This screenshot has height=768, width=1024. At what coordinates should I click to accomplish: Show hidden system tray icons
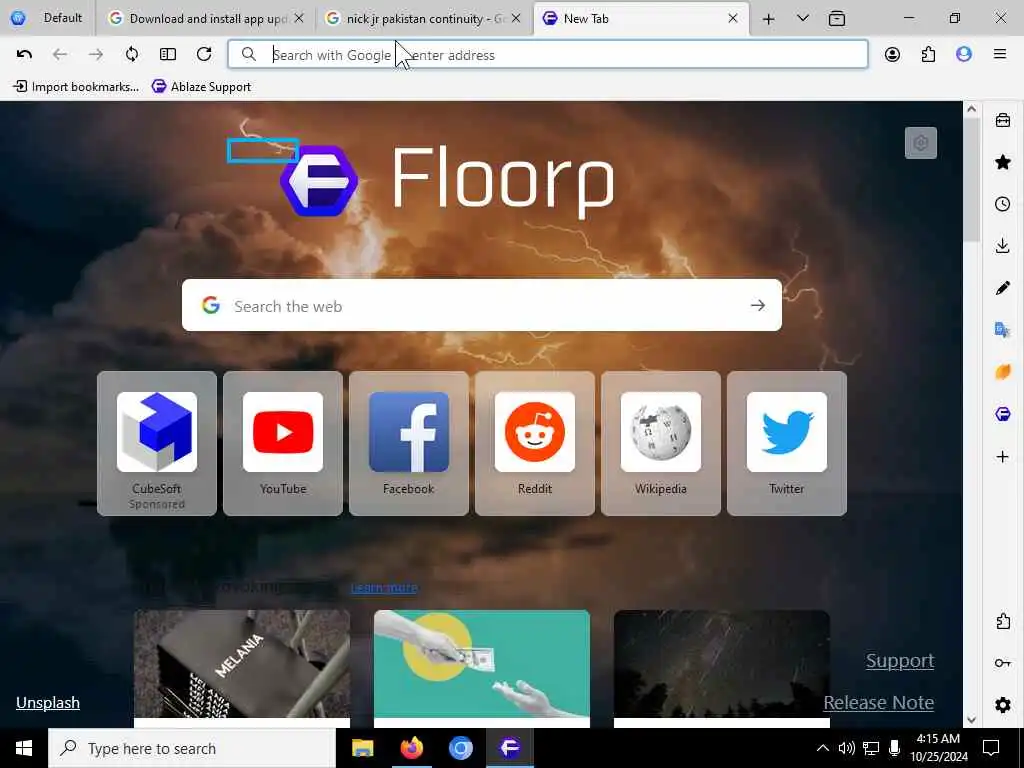tap(823, 748)
